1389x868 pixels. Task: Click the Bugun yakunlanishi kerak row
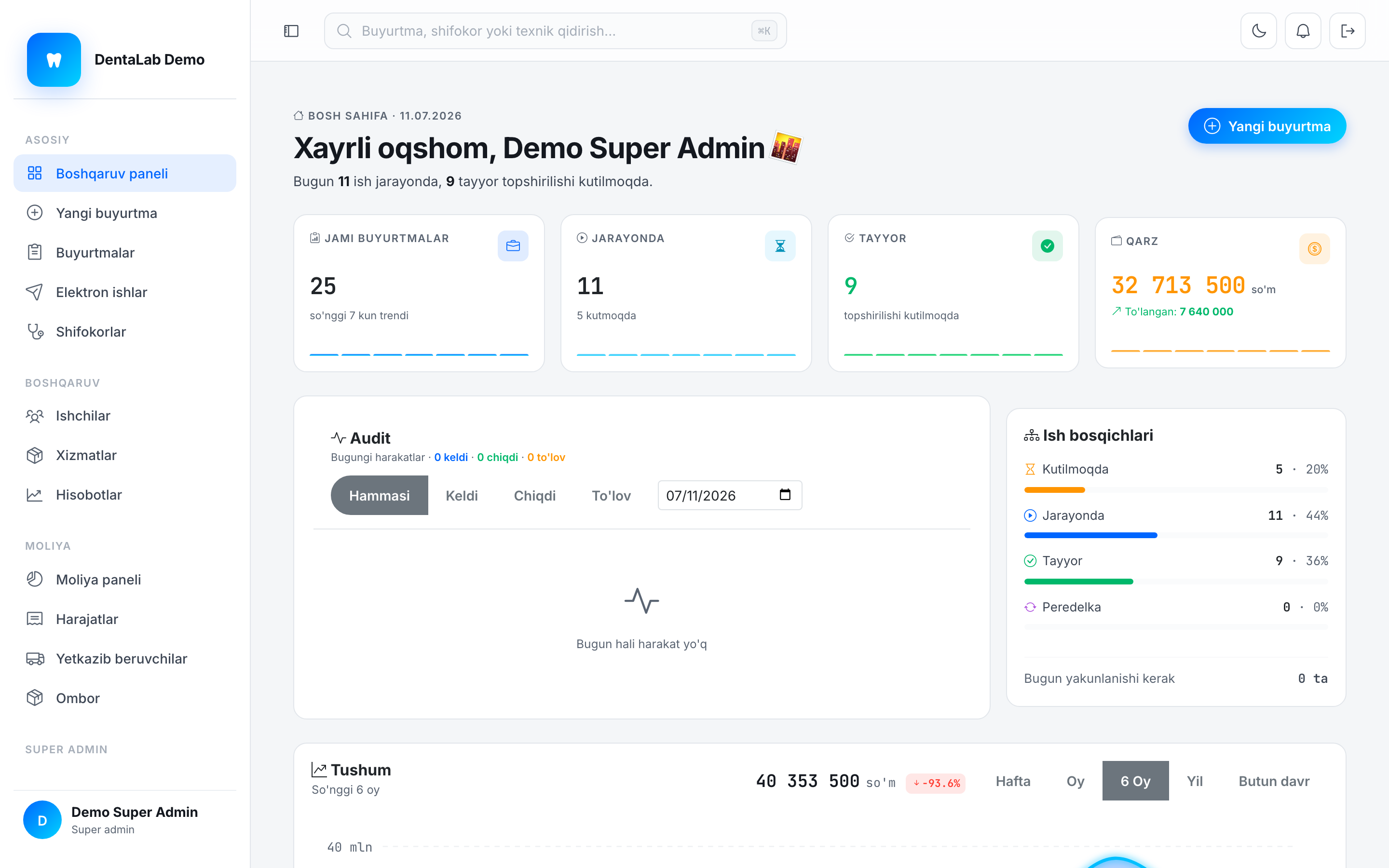click(x=1175, y=678)
